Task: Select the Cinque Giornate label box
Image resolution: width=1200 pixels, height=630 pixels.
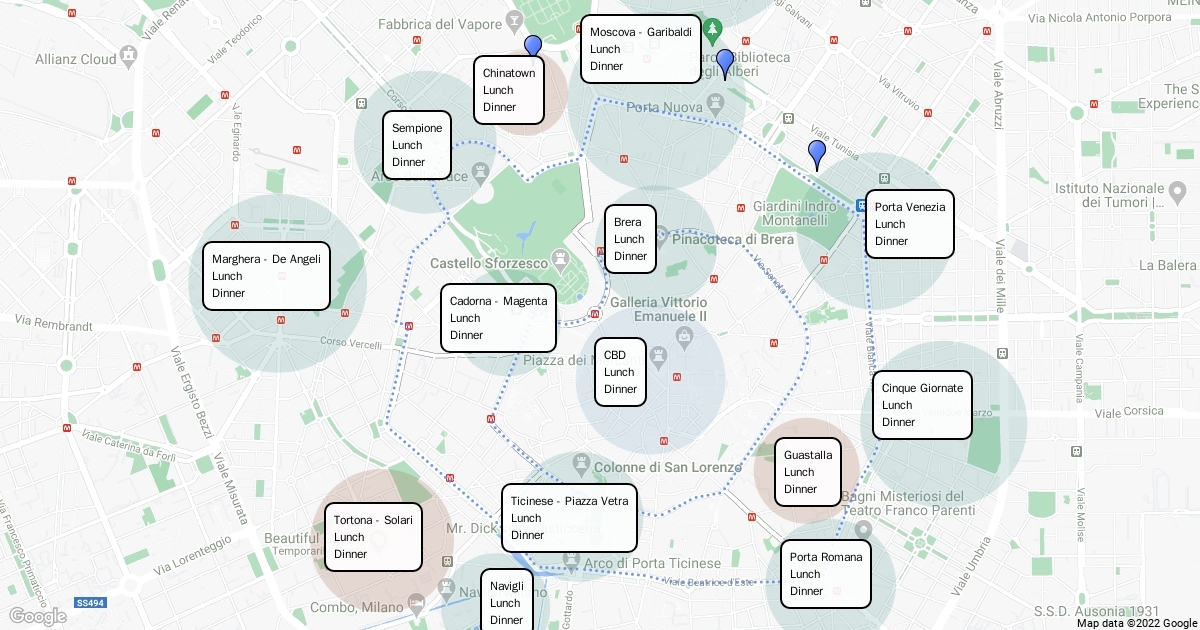Action: click(922, 405)
